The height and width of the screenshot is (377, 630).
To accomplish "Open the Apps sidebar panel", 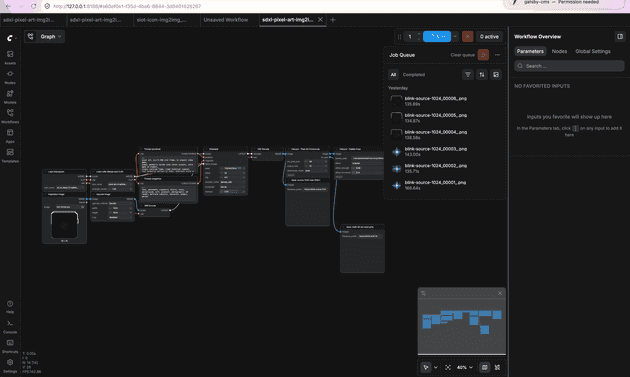I will pos(10,136).
